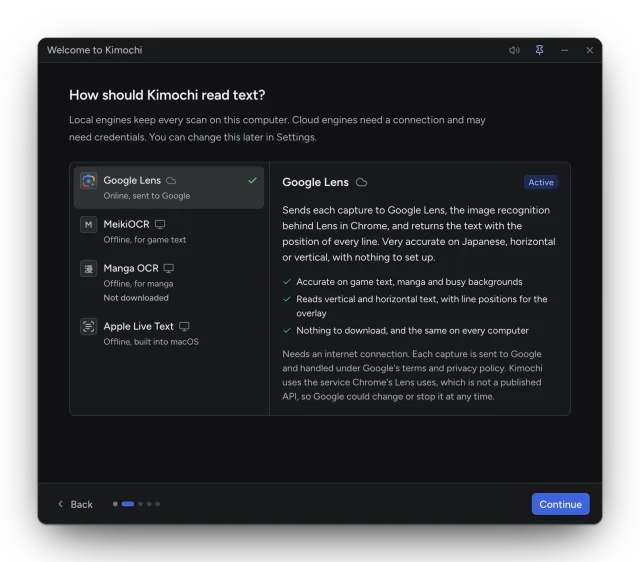The image size is (640, 562).
Task: Click the 'Reads vertical and horizontal text' bullet
Action: point(422,306)
